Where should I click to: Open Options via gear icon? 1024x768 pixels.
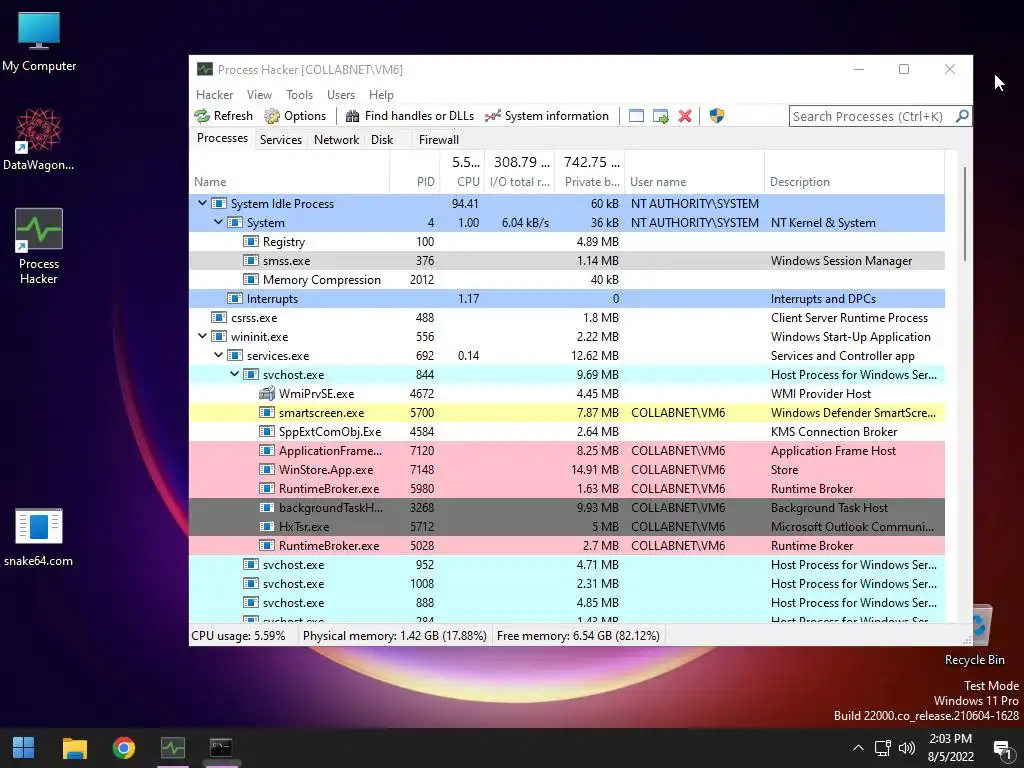[x=272, y=116]
